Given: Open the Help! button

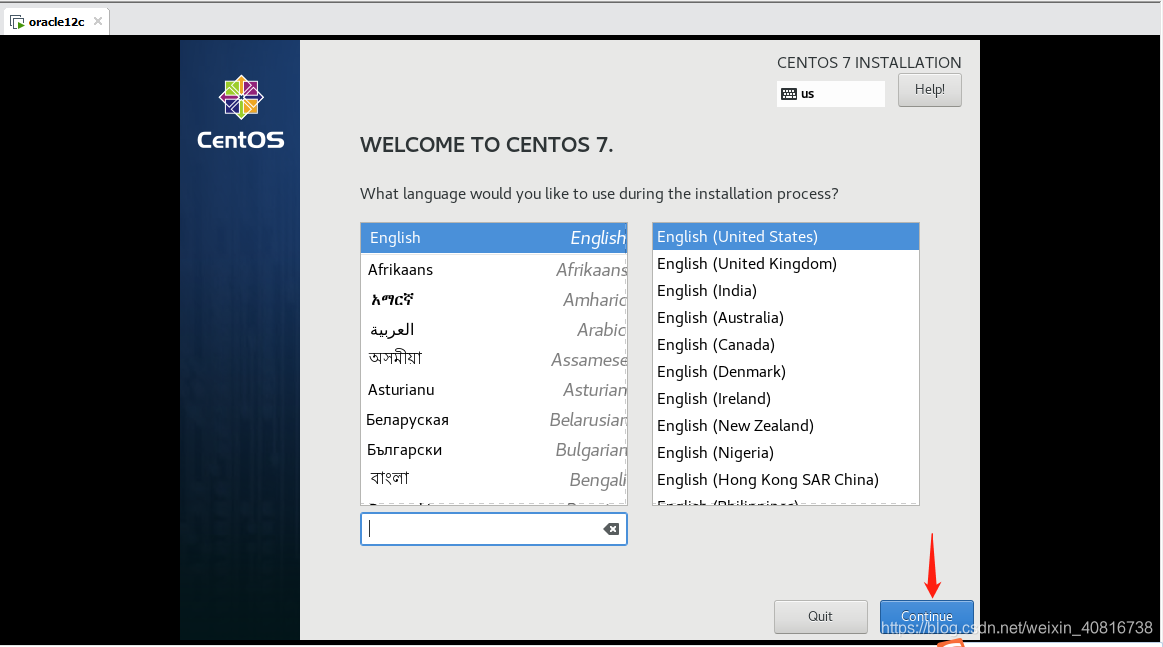Looking at the screenshot, I should pyautogui.click(x=929, y=90).
